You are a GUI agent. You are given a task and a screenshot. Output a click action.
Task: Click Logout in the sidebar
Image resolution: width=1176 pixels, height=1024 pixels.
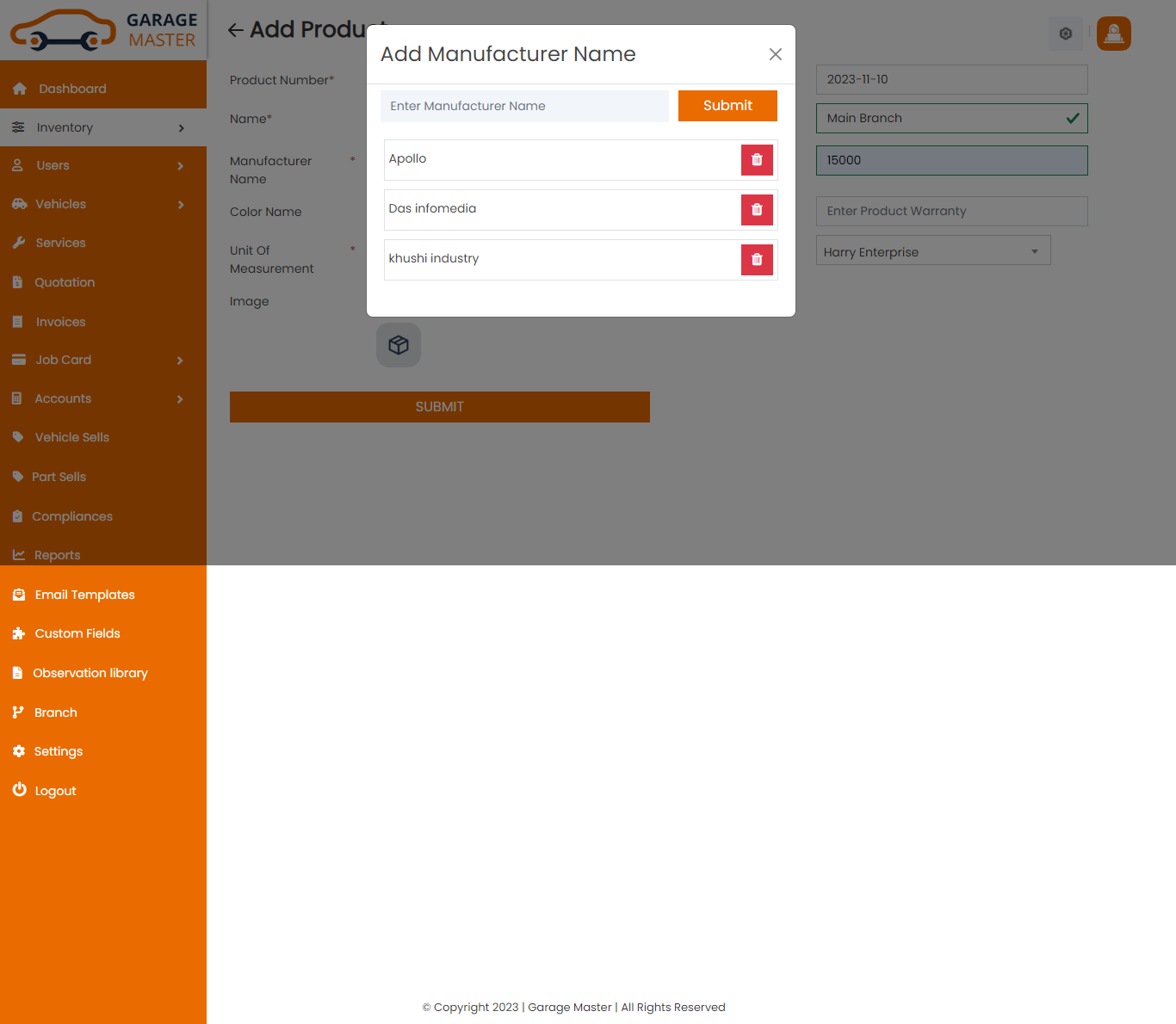point(55,791)
